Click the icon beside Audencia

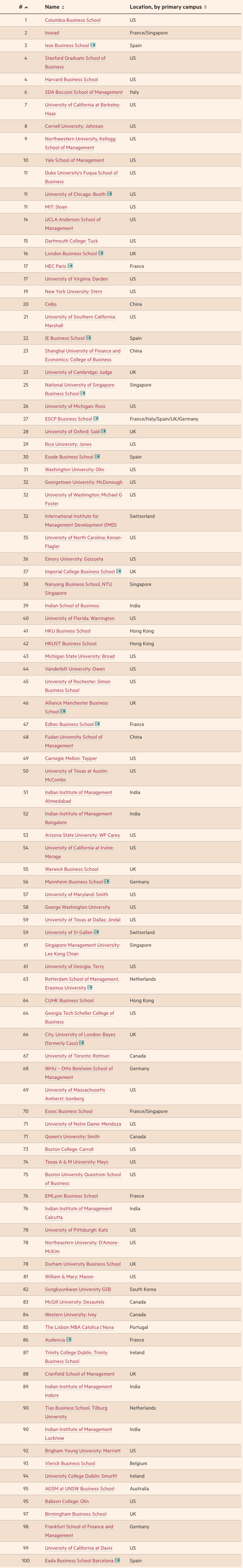(69, 1340)
